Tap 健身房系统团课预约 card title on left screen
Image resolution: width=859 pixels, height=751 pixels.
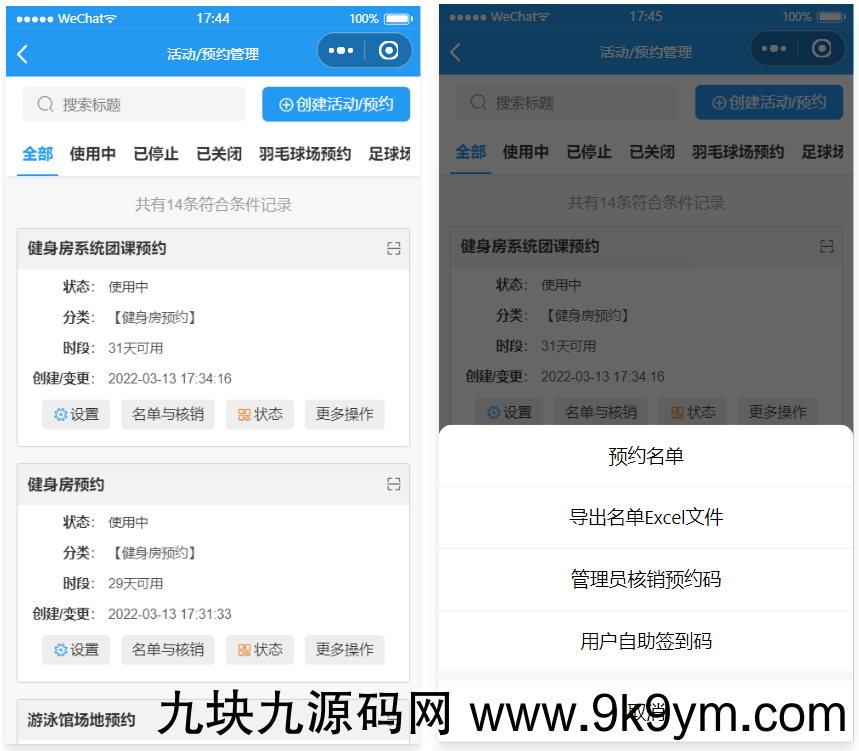point(97,248)
